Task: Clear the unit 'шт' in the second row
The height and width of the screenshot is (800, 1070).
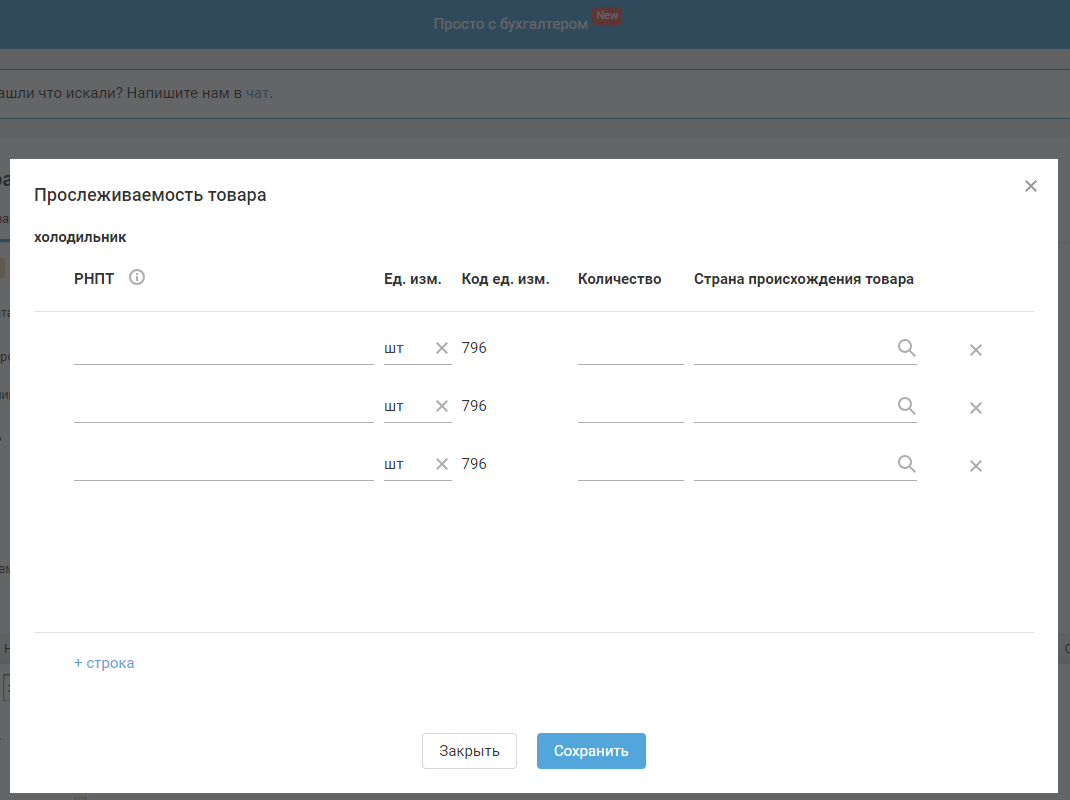Action: (442, 406)
